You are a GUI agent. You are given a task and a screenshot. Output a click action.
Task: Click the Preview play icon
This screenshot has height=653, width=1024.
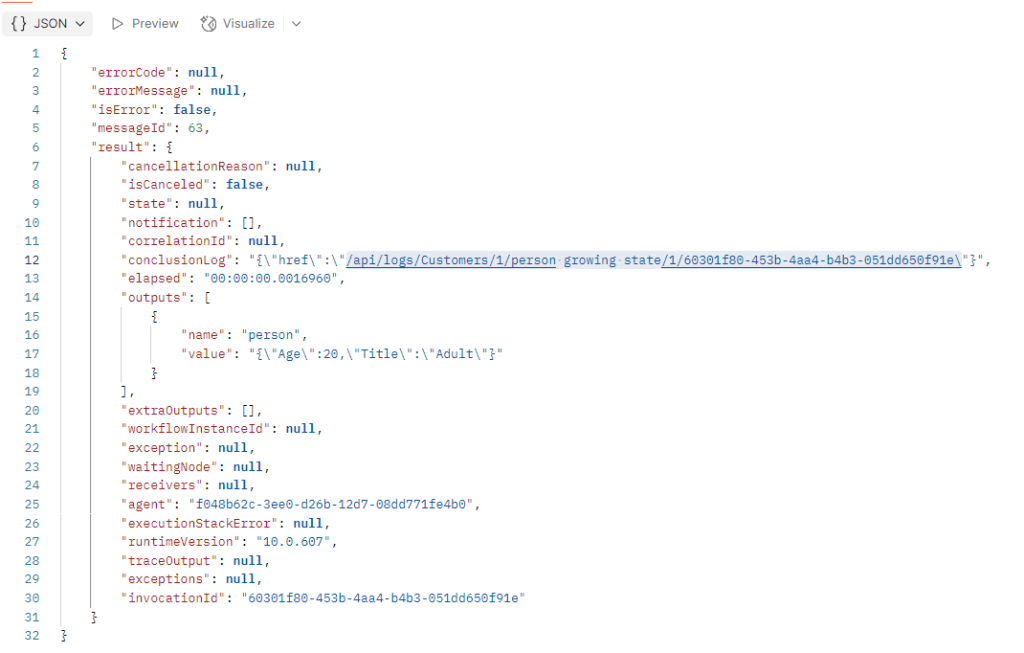click(118, 24)
